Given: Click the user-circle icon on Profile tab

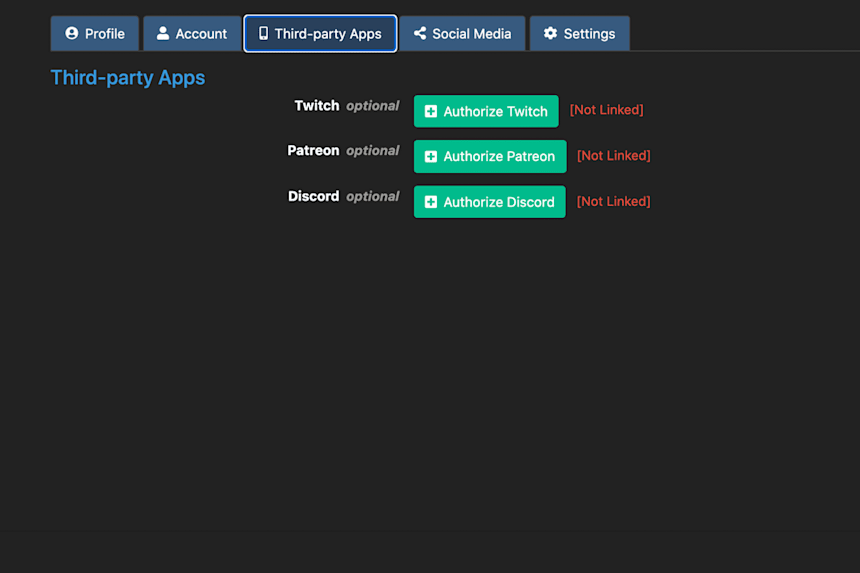Looking at the screenshot, I should (71, 33).
